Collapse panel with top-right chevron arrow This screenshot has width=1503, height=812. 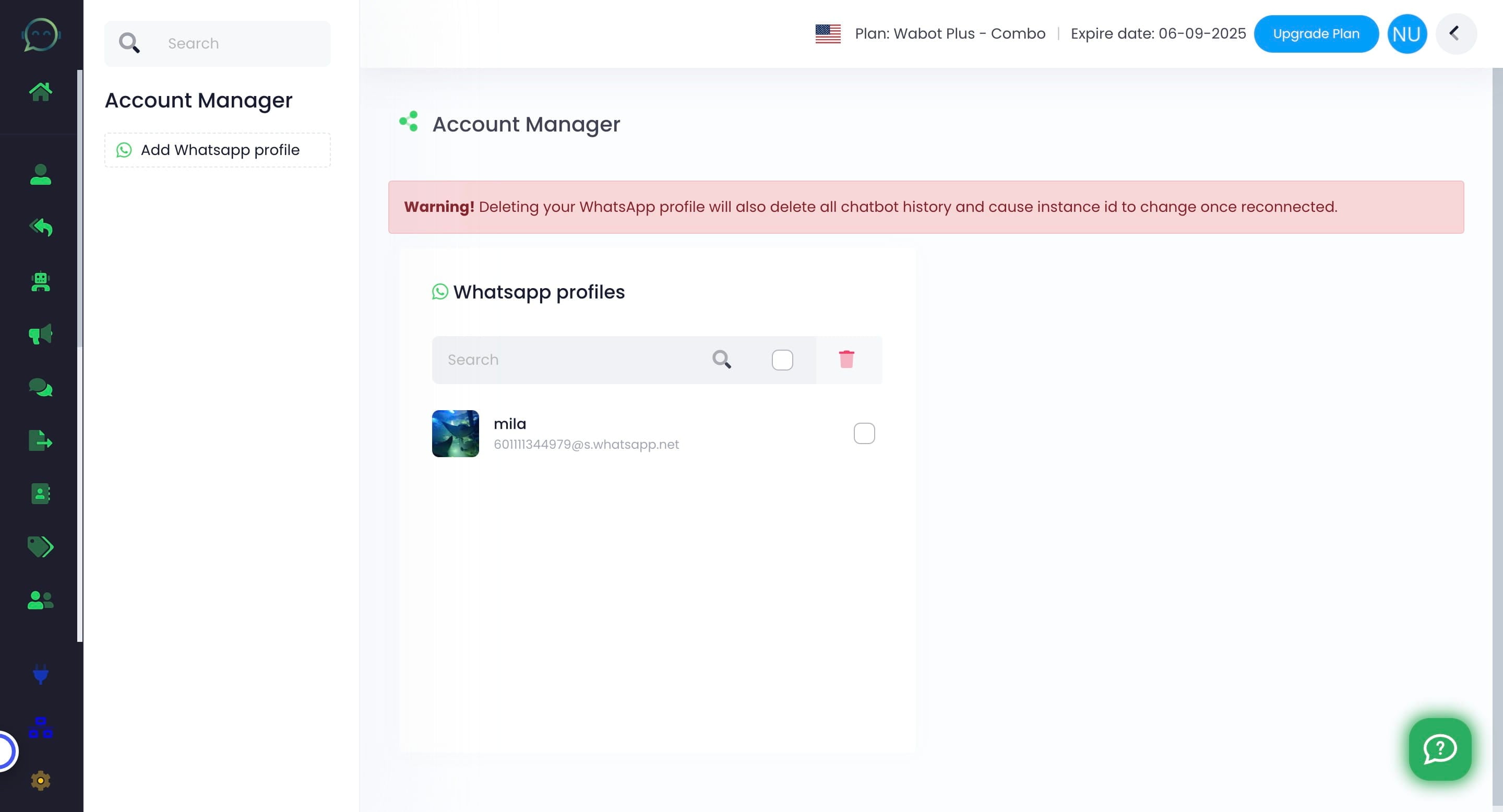click(x=1454, y=33)
